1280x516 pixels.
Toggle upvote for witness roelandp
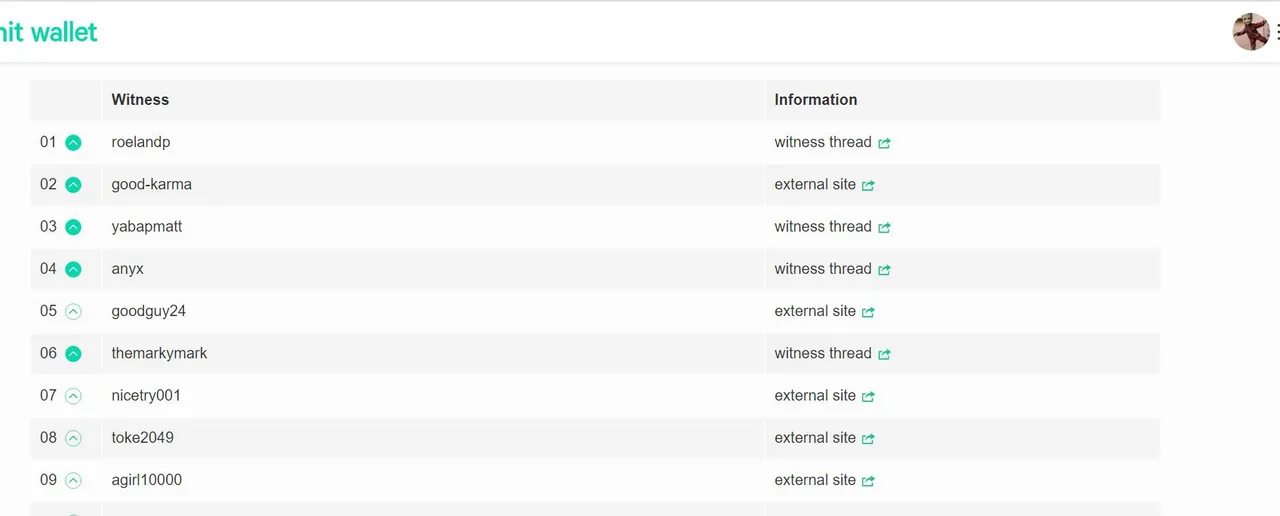pos(73,143)
